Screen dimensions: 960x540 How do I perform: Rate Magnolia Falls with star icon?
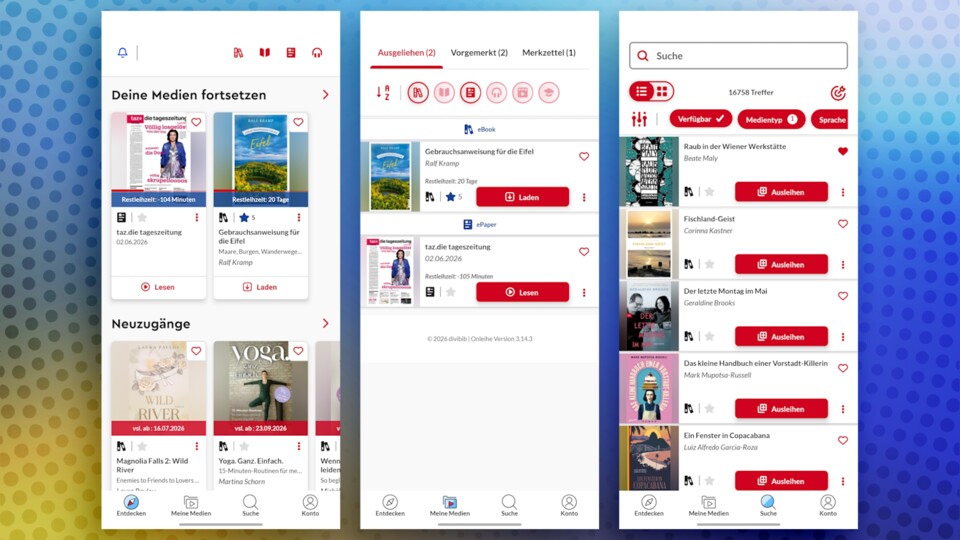coord(142,446)
